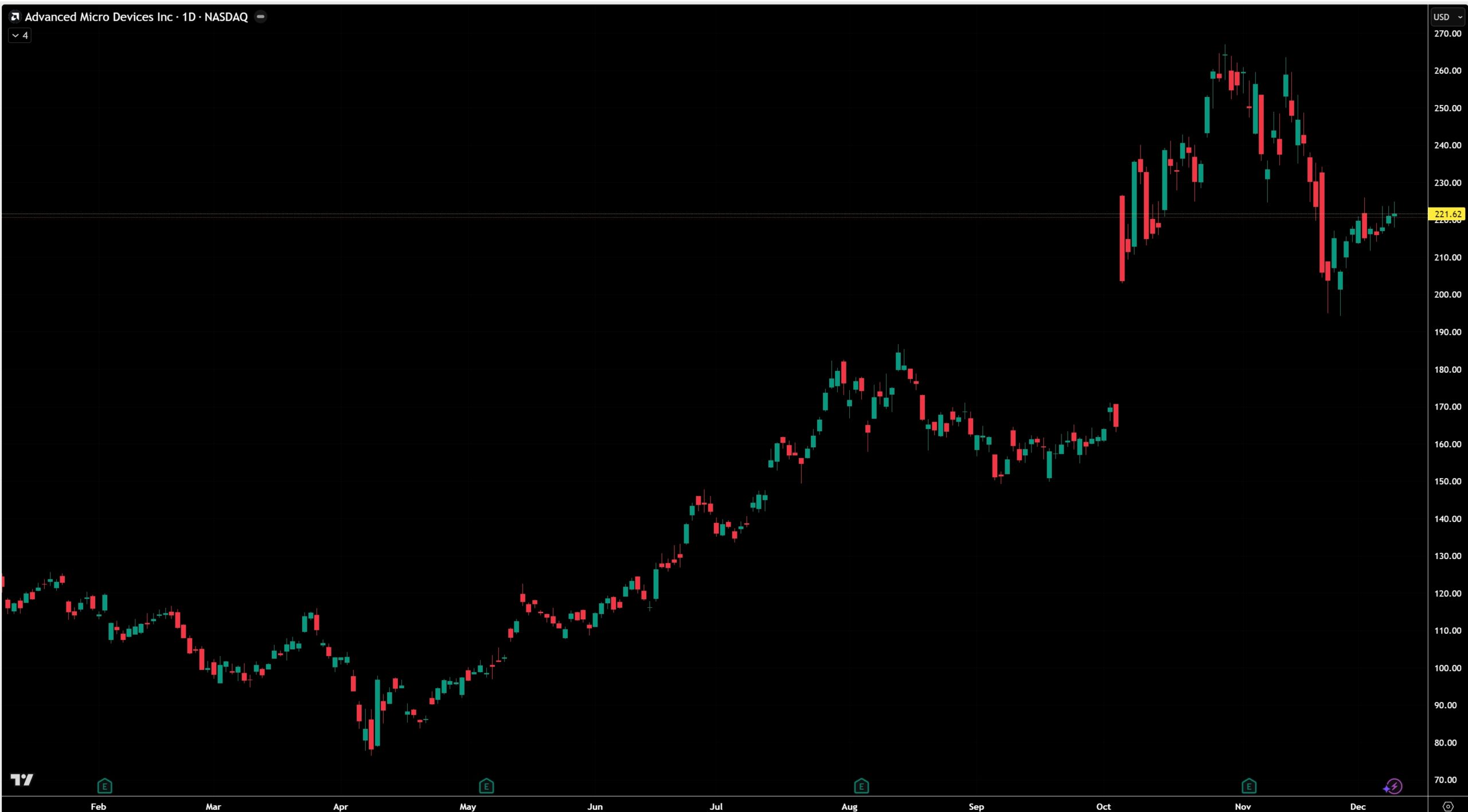Click the 221.62 current price label

[1447, 214]
